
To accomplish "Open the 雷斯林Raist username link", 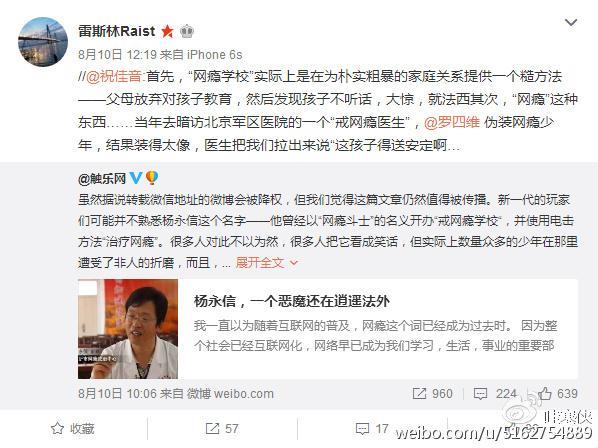I will click(x=117, y=31).
